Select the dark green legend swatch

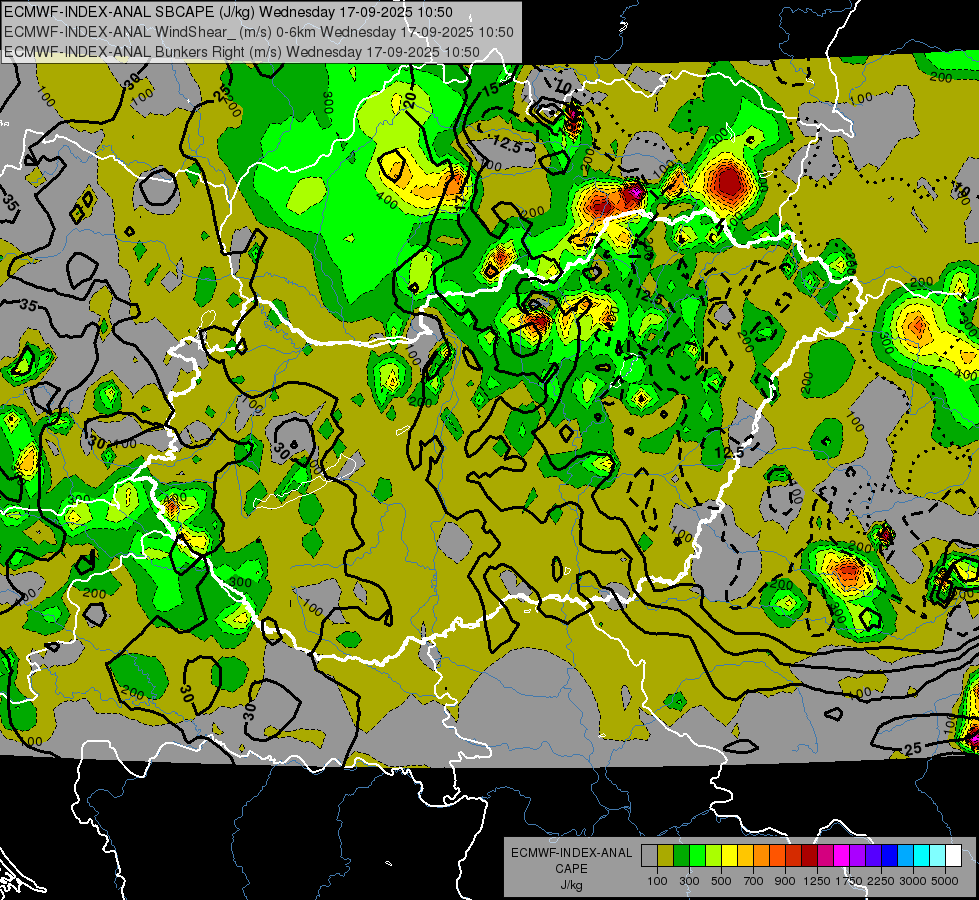[x=681, y=855]
